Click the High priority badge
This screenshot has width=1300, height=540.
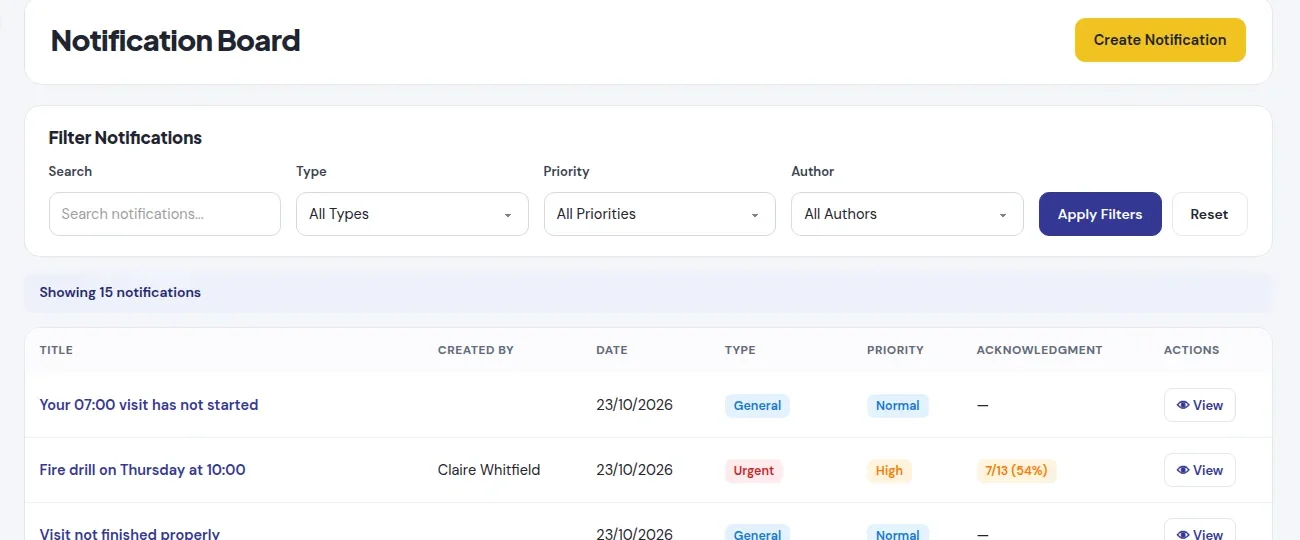889,470
